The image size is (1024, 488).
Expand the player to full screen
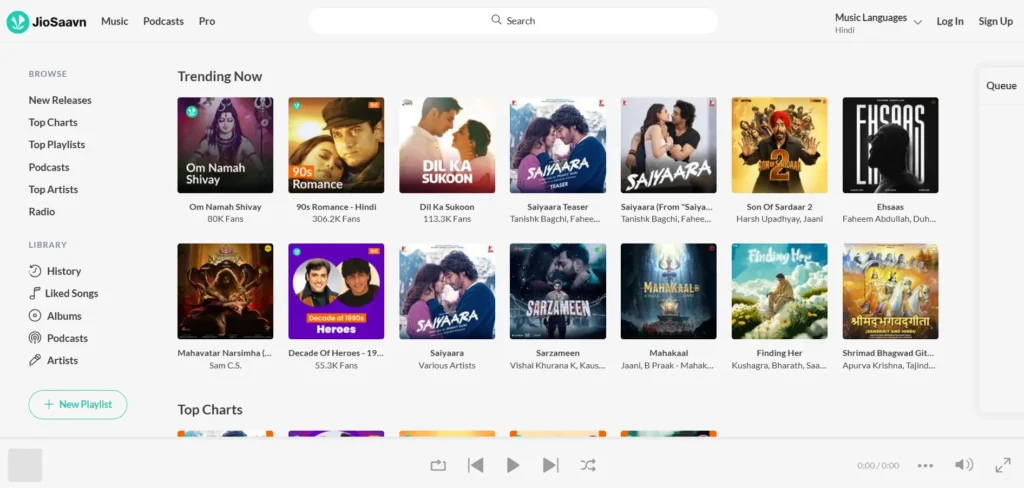pyautogui.click(x=1003, y=465)
